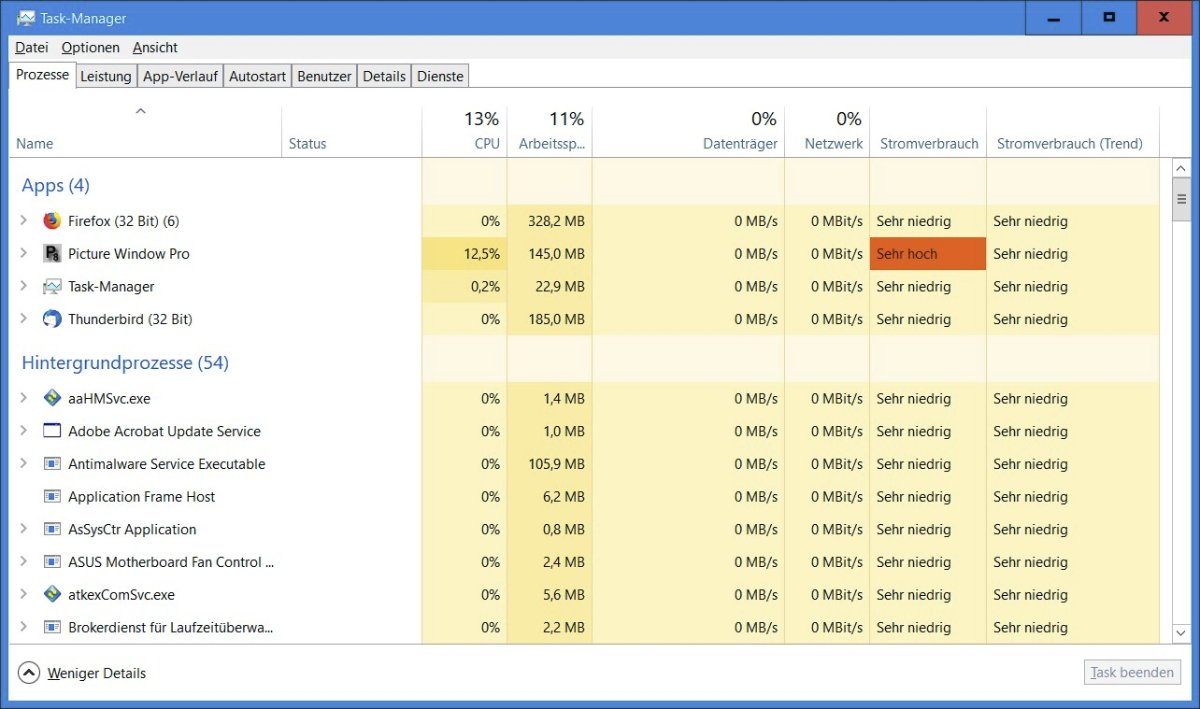Click the Application Frame Host icon

coord(52,497)
